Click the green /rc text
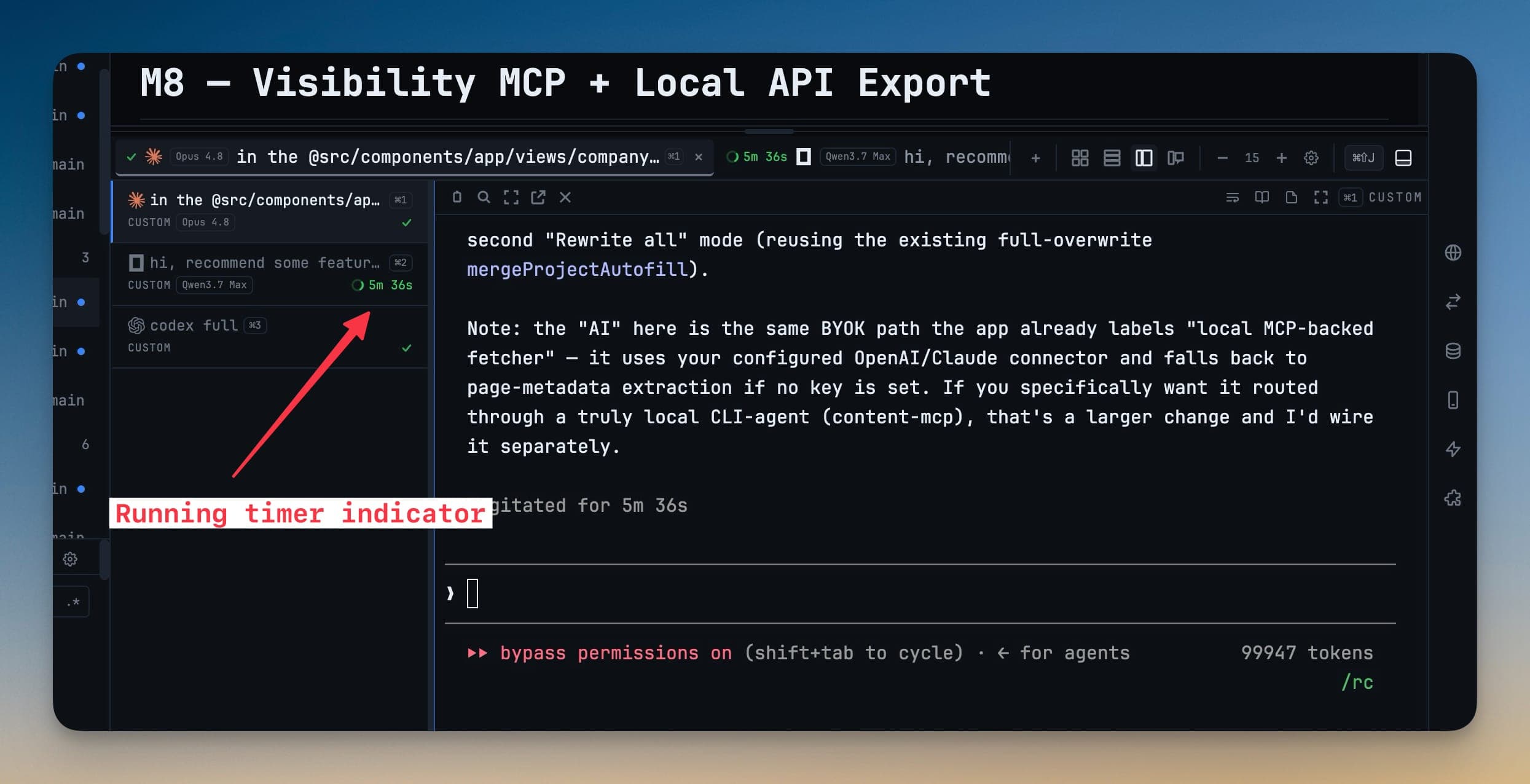The image size is (1530, 784). pyautogui.click(x=1357, y=682)
